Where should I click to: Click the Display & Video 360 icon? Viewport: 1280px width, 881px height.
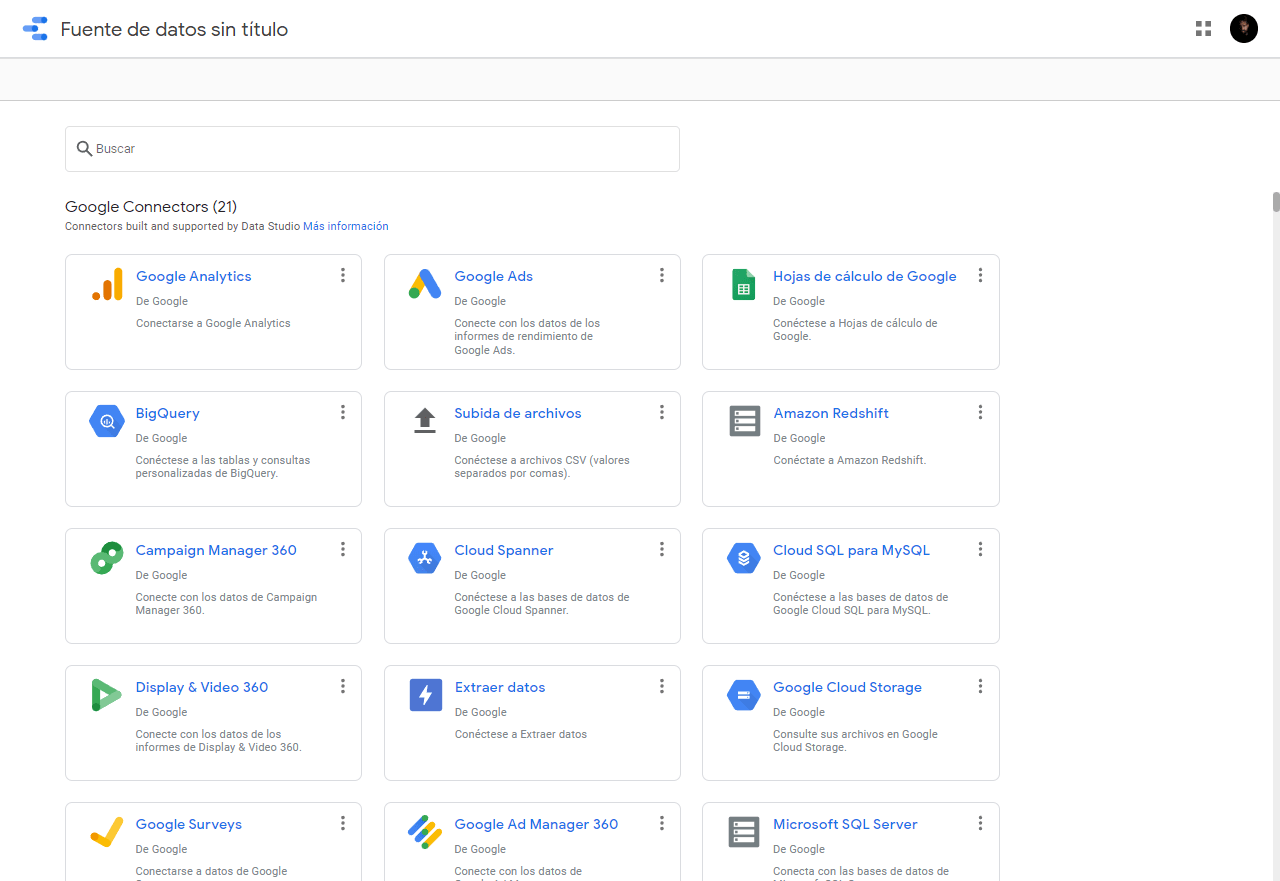point(106,695)
